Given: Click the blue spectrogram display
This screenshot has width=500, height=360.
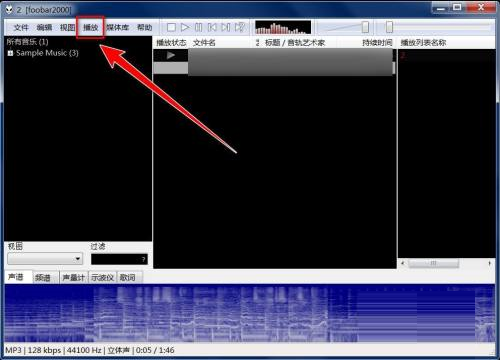Looking at the screenshot, I should (250, 313).
